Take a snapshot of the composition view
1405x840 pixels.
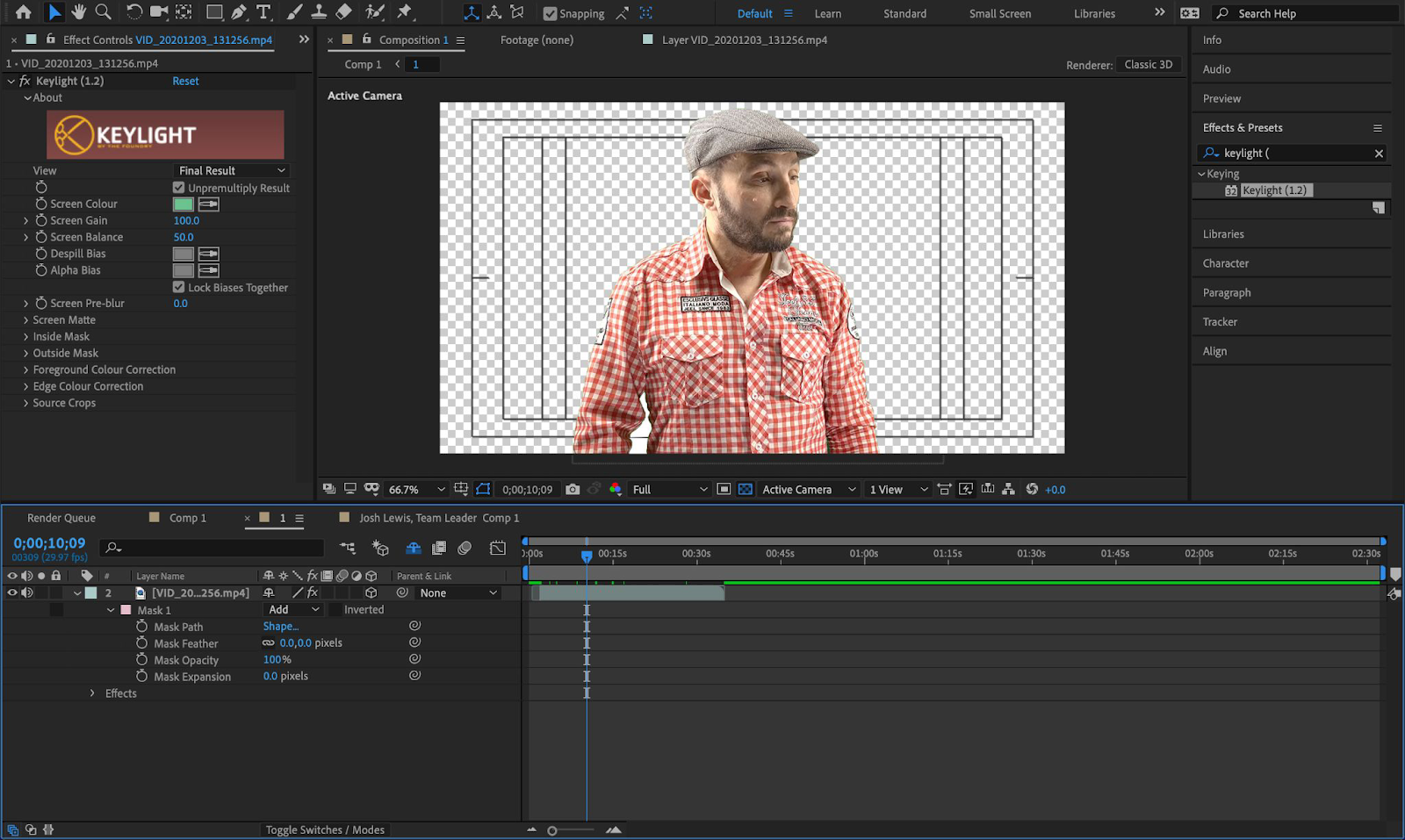click(x=573, y=489)
